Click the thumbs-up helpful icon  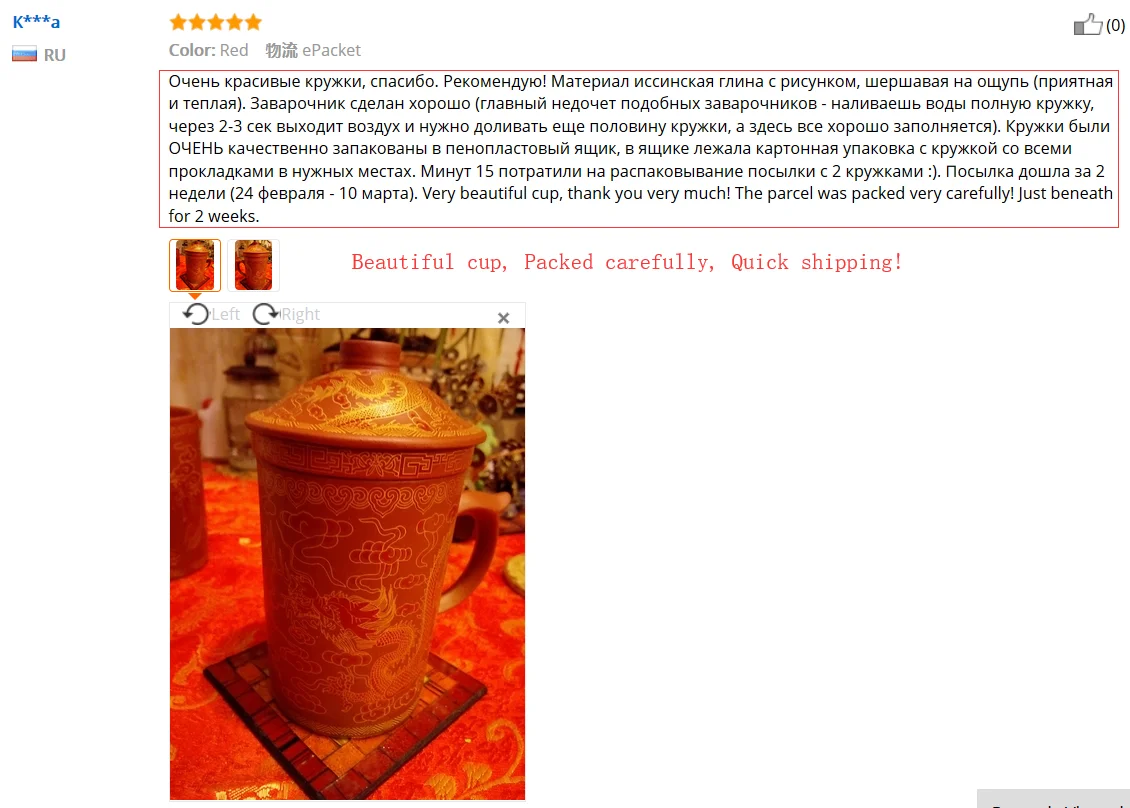tap(1087, 25)
